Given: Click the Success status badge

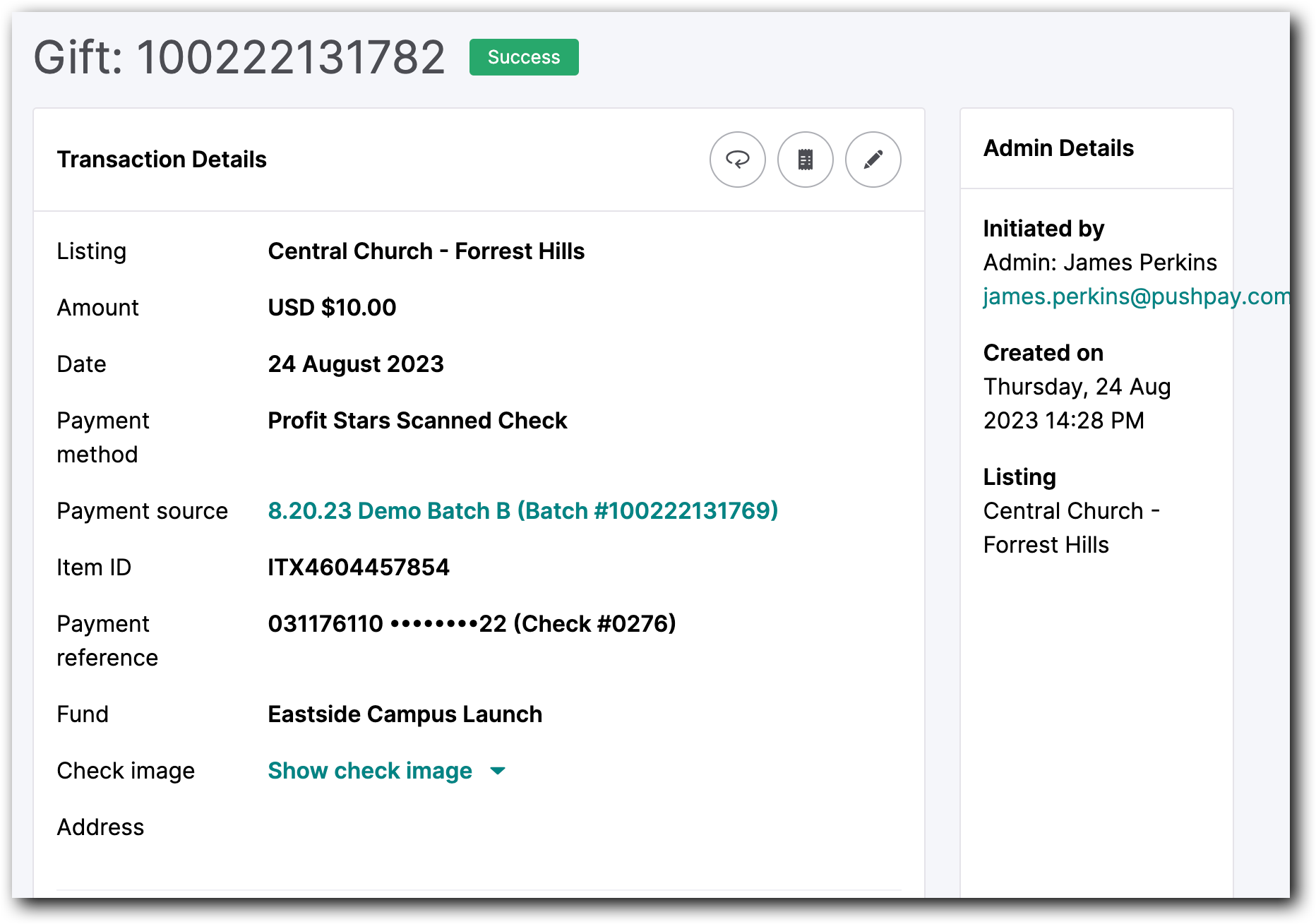Looking at the screenshot, I should [523, 57].
